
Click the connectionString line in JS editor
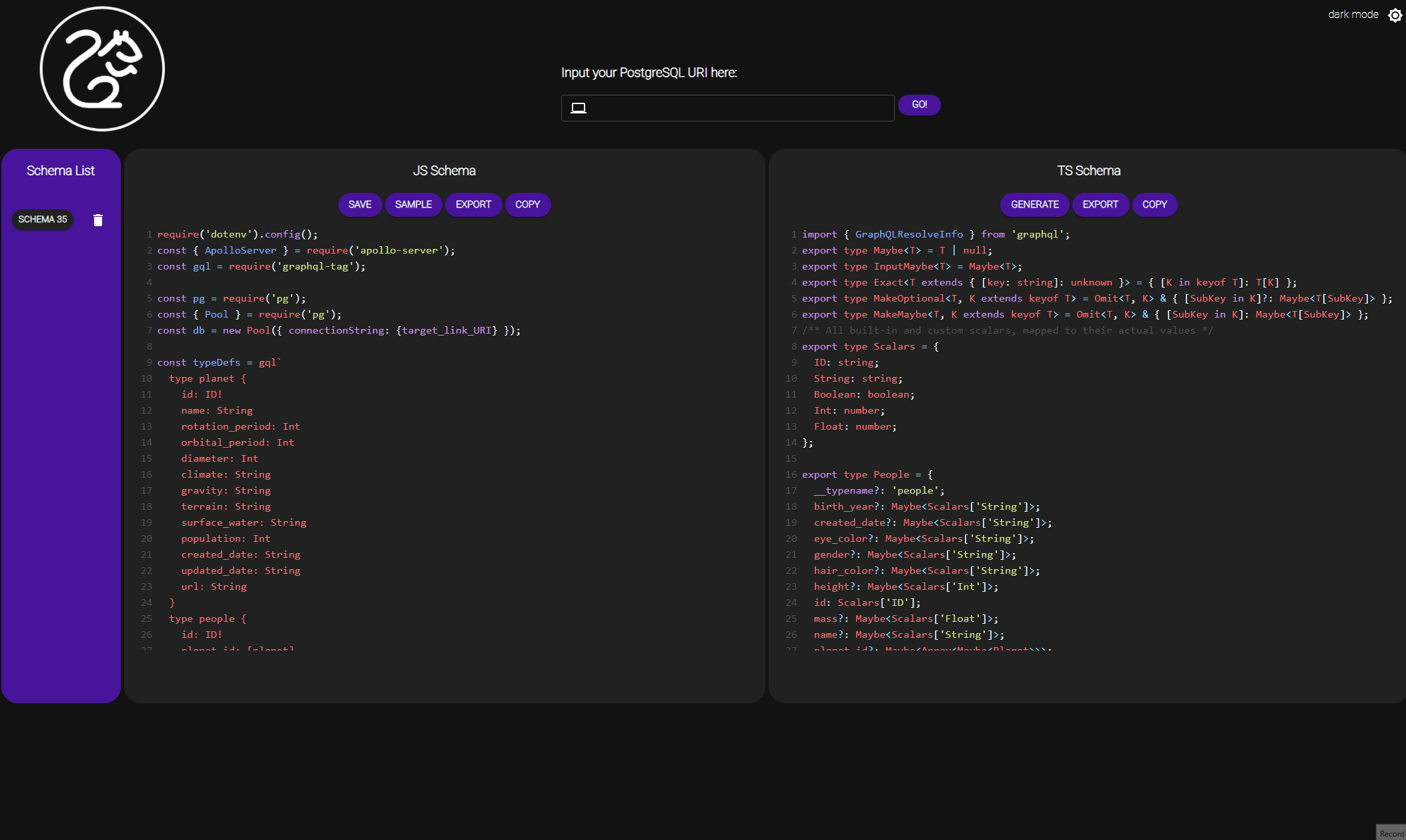point(338,330)
